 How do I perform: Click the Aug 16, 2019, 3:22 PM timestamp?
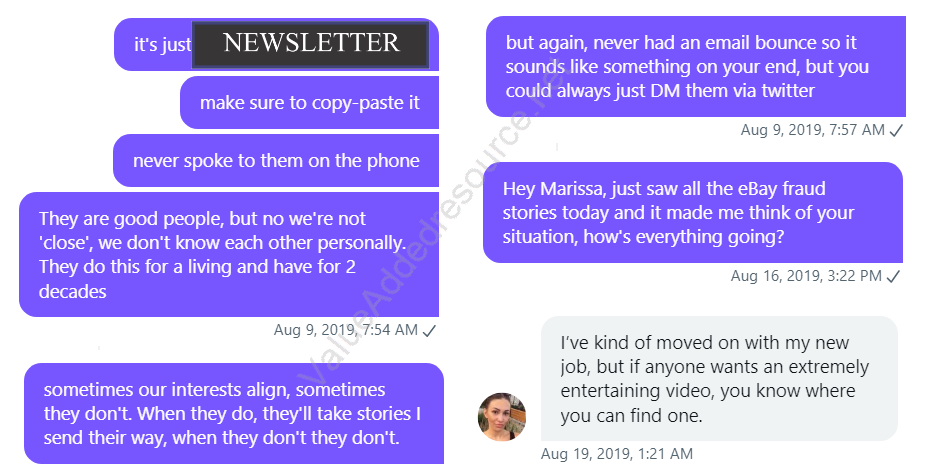(806, 276)
